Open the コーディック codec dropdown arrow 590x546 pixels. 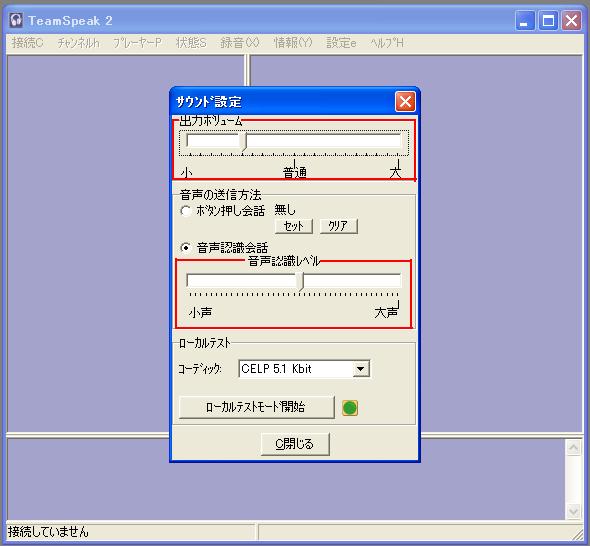pos(360,369)
